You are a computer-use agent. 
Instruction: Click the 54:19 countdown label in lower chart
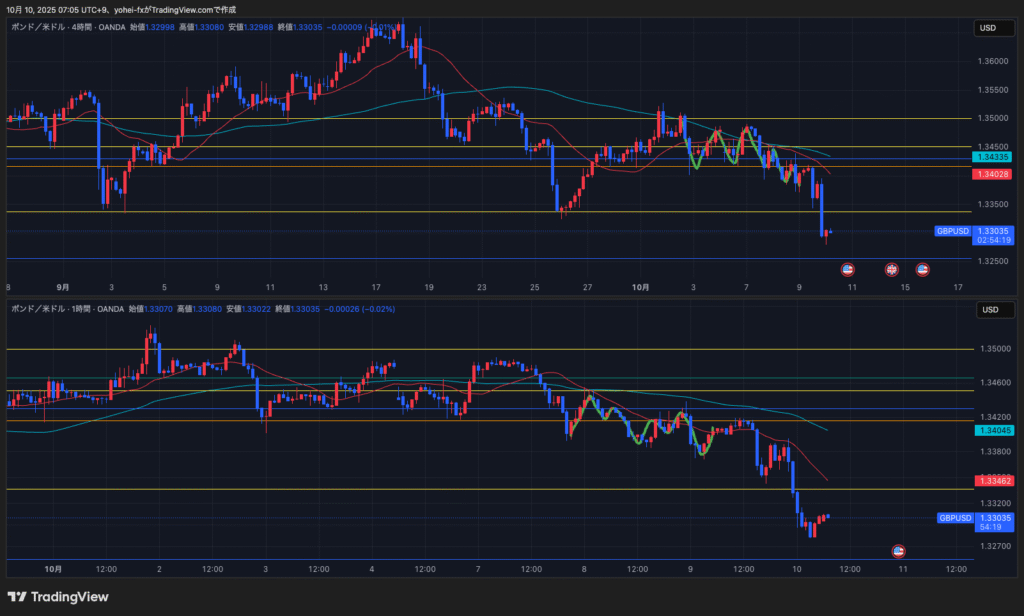click(994, 527)
